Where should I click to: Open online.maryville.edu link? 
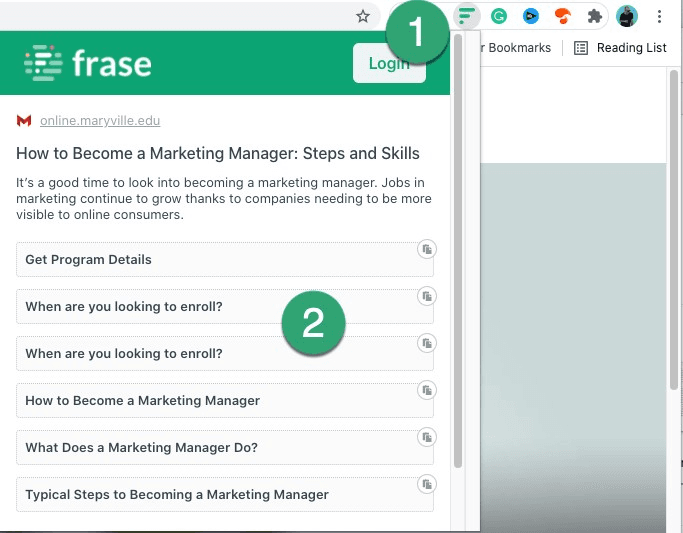[x=100, y=121]
